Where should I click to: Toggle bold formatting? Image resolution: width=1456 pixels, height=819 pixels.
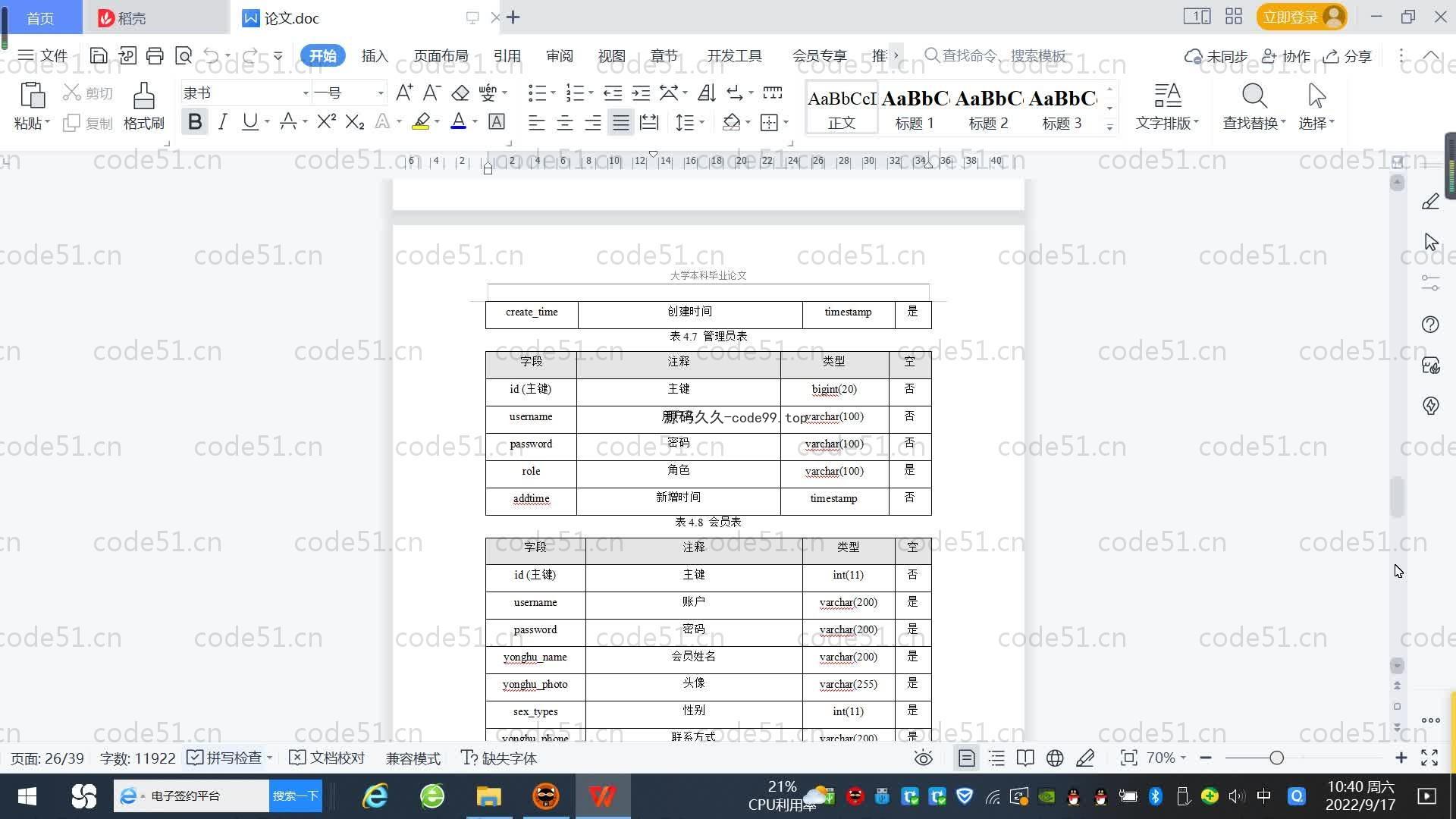(195, 121)
